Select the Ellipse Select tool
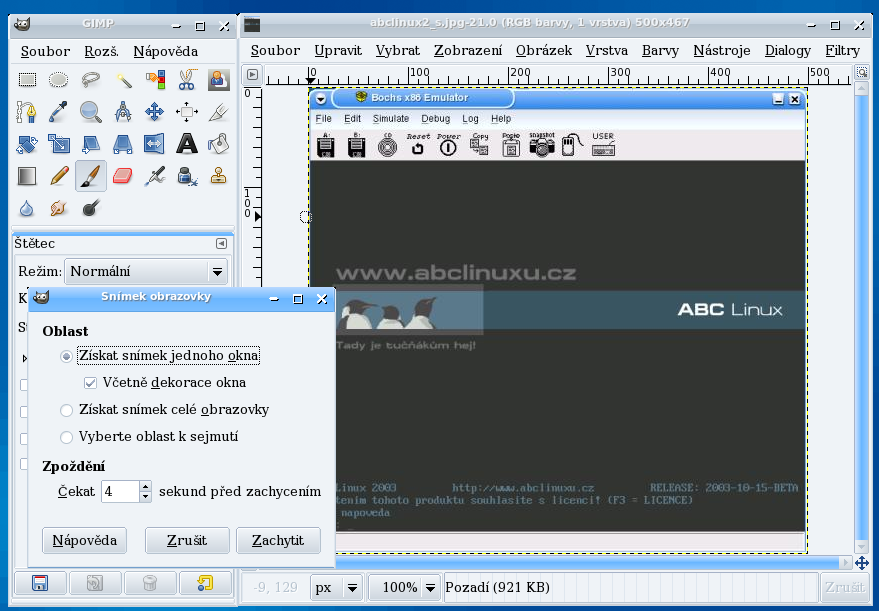Image resolution: width=879 pixels, height=611 pixels. tap(58, 80)
